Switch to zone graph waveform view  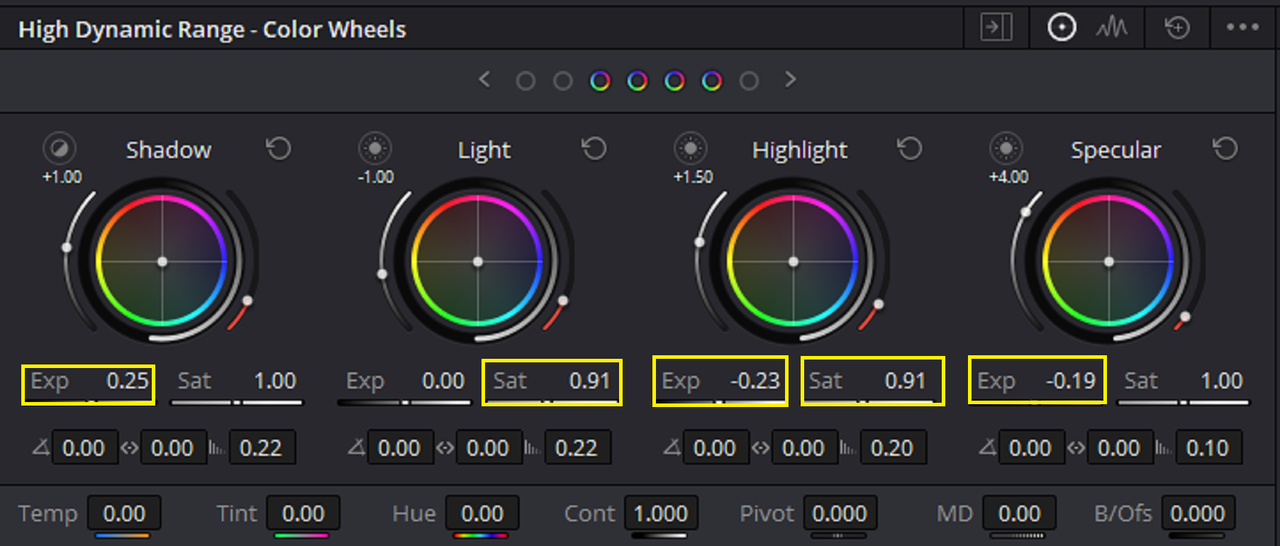tap(1111, 28)
